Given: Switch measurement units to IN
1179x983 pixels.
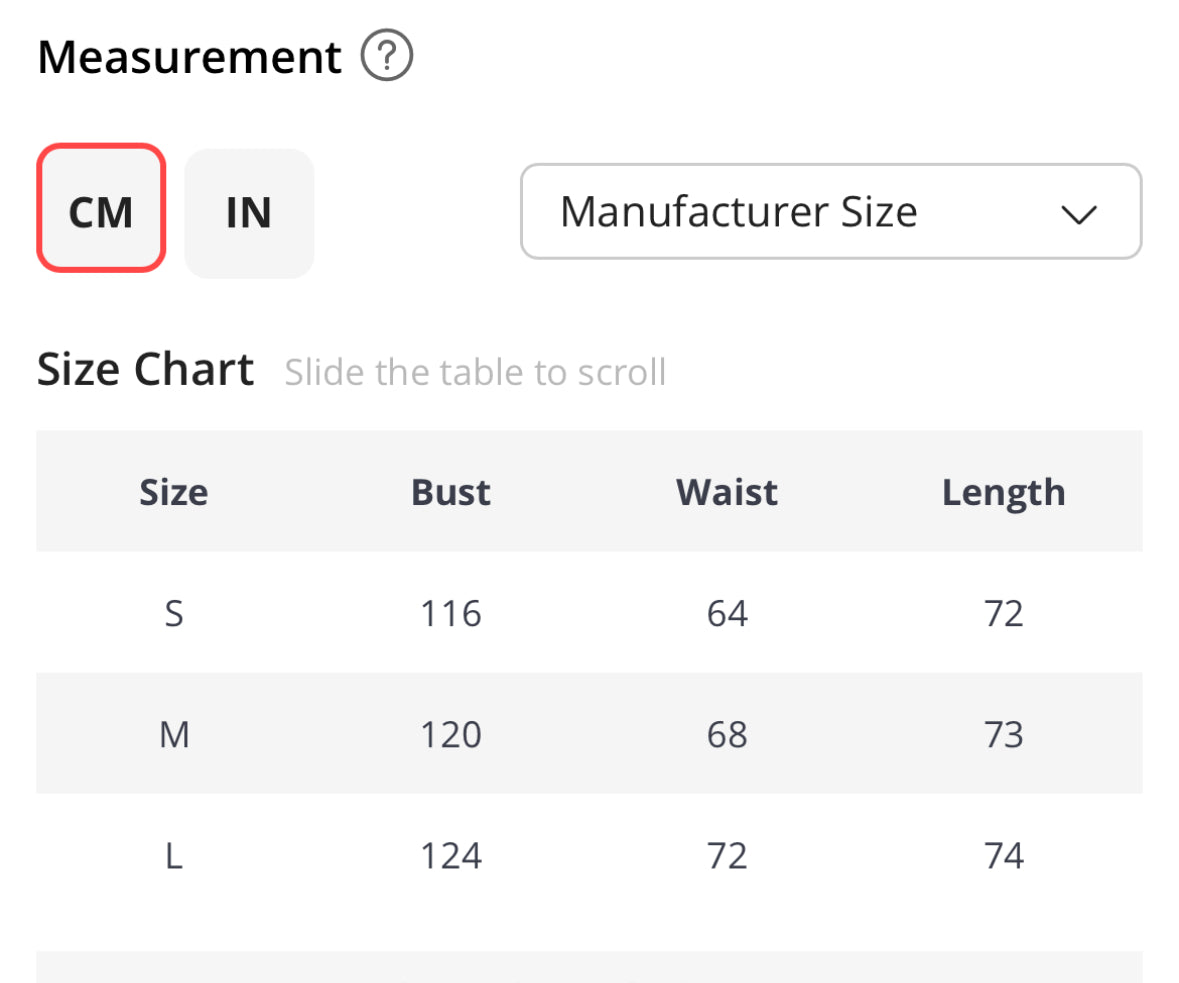Looking at the screenshot, I should click(249, 212).
